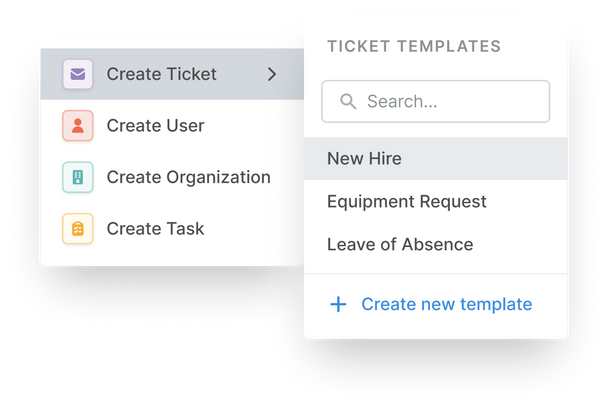Image resolution: width=608 pixels, height=407 pixels.
Task: Click the blue plus icon
Action: [338, 305]
